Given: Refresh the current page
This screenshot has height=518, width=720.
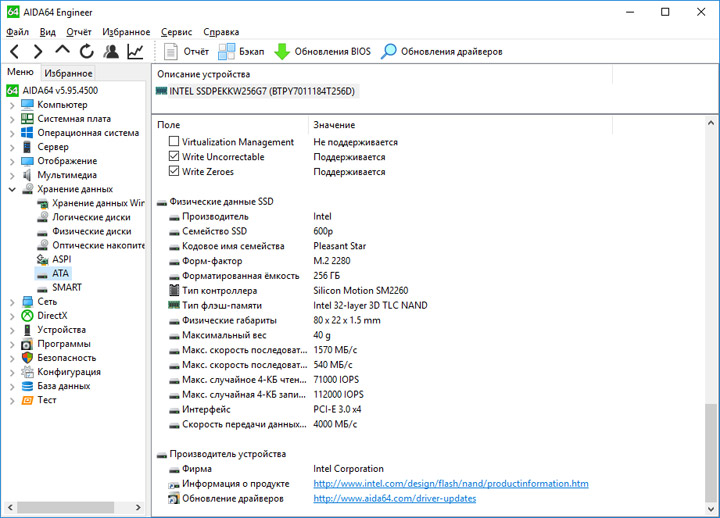Looking at the screenshot, I should (x=86, y=51).
